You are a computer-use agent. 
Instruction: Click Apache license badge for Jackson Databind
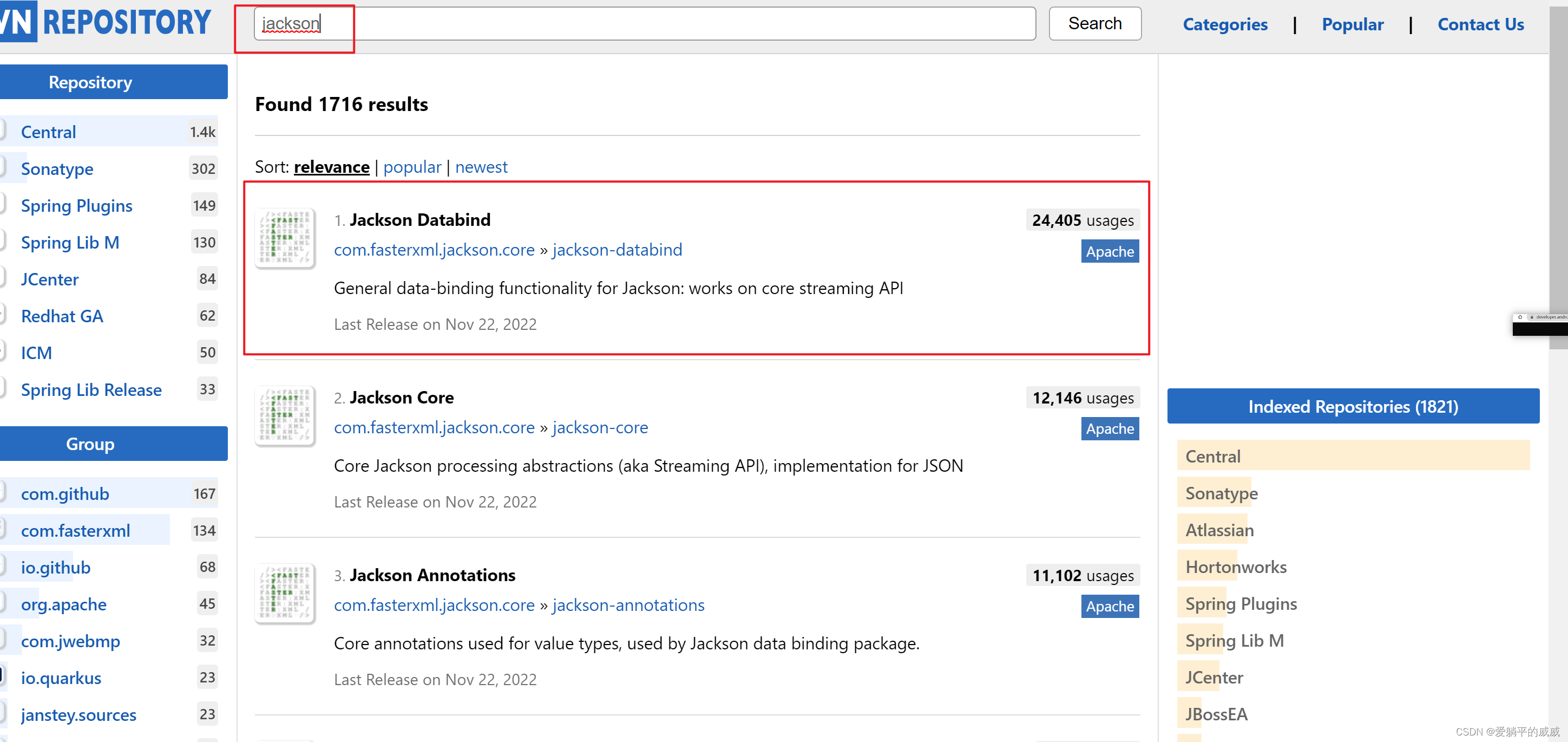coord(1109,252)
